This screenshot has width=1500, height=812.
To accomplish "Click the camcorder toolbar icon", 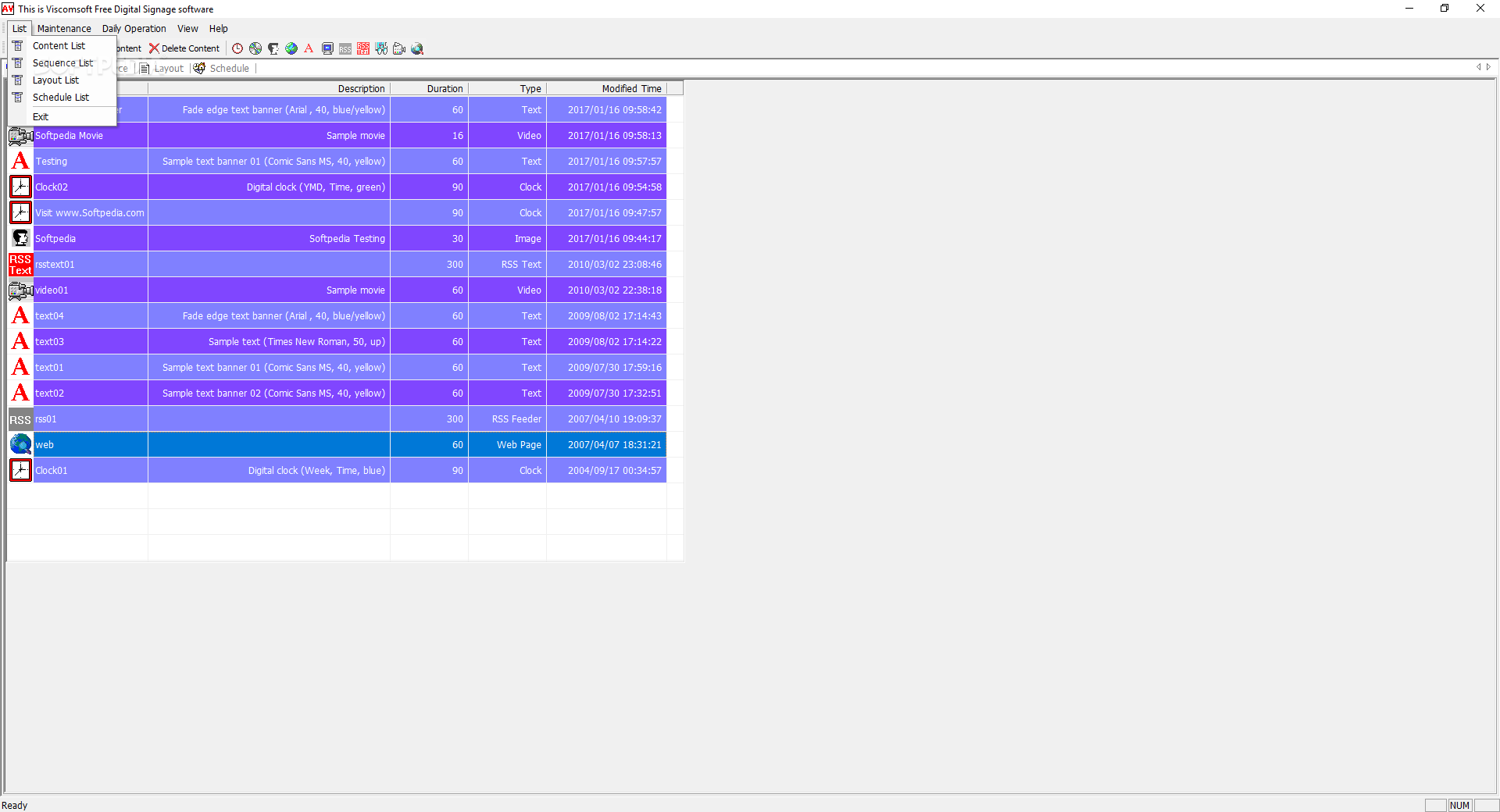I will coord(399,48).
